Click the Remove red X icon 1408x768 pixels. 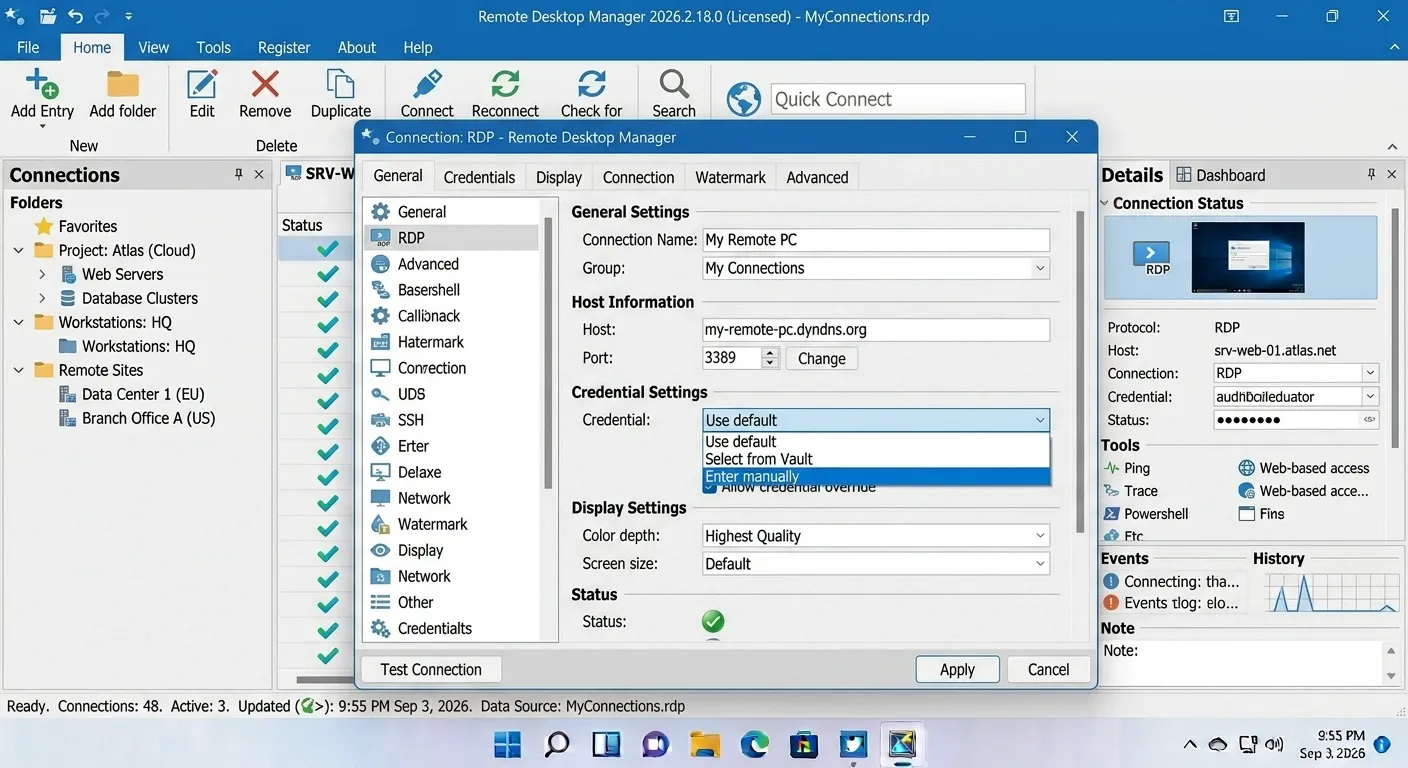265,84
